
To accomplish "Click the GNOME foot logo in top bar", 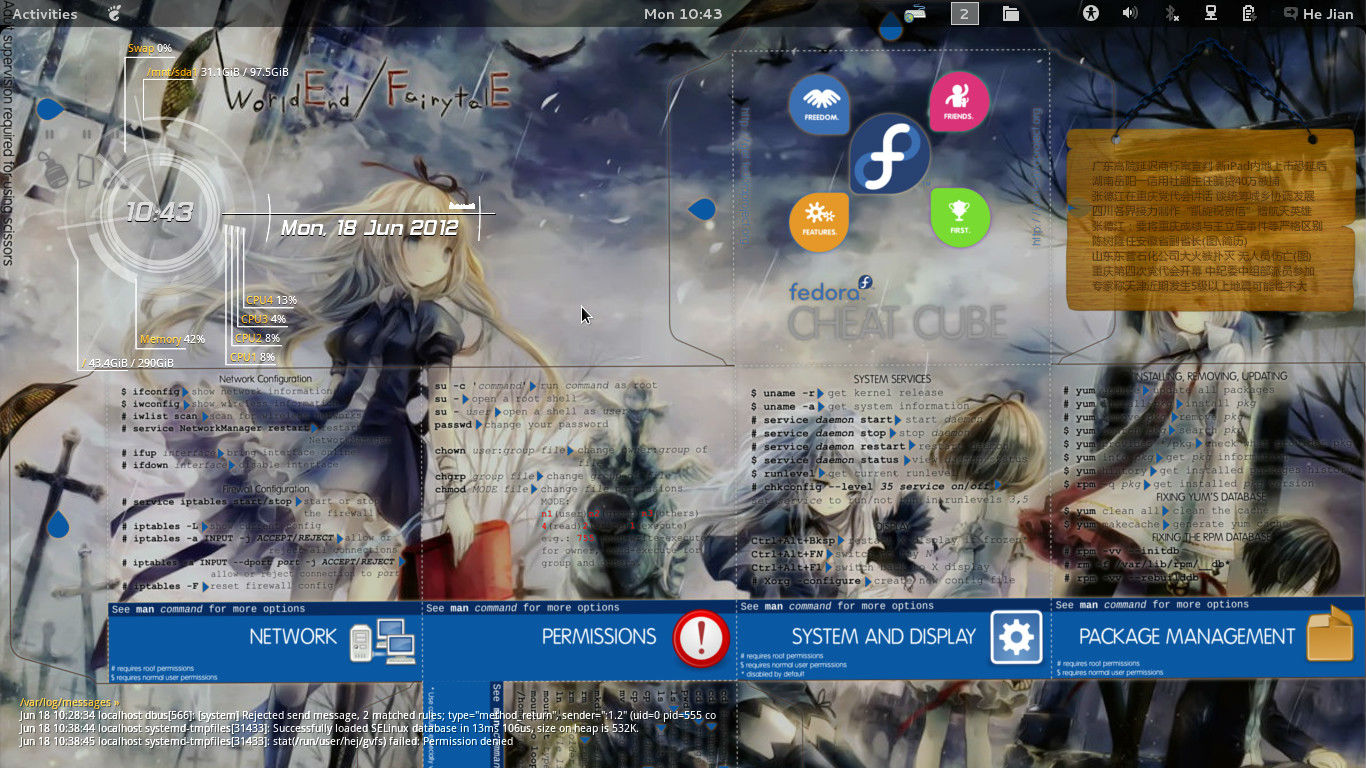I will tap(115, 14).
